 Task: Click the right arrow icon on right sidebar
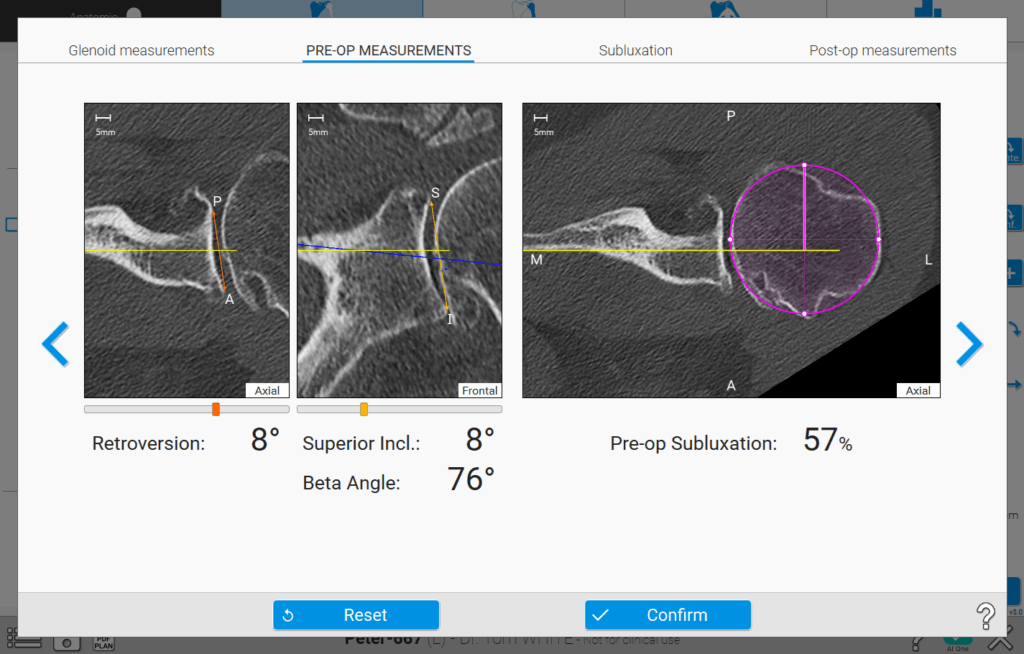1014,384
